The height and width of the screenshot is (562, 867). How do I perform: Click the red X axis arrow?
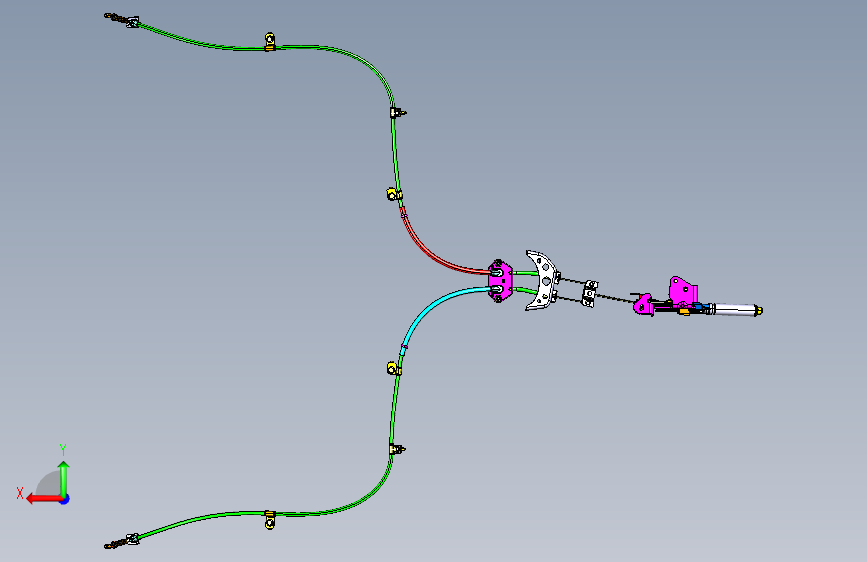[x=44, y=499]
